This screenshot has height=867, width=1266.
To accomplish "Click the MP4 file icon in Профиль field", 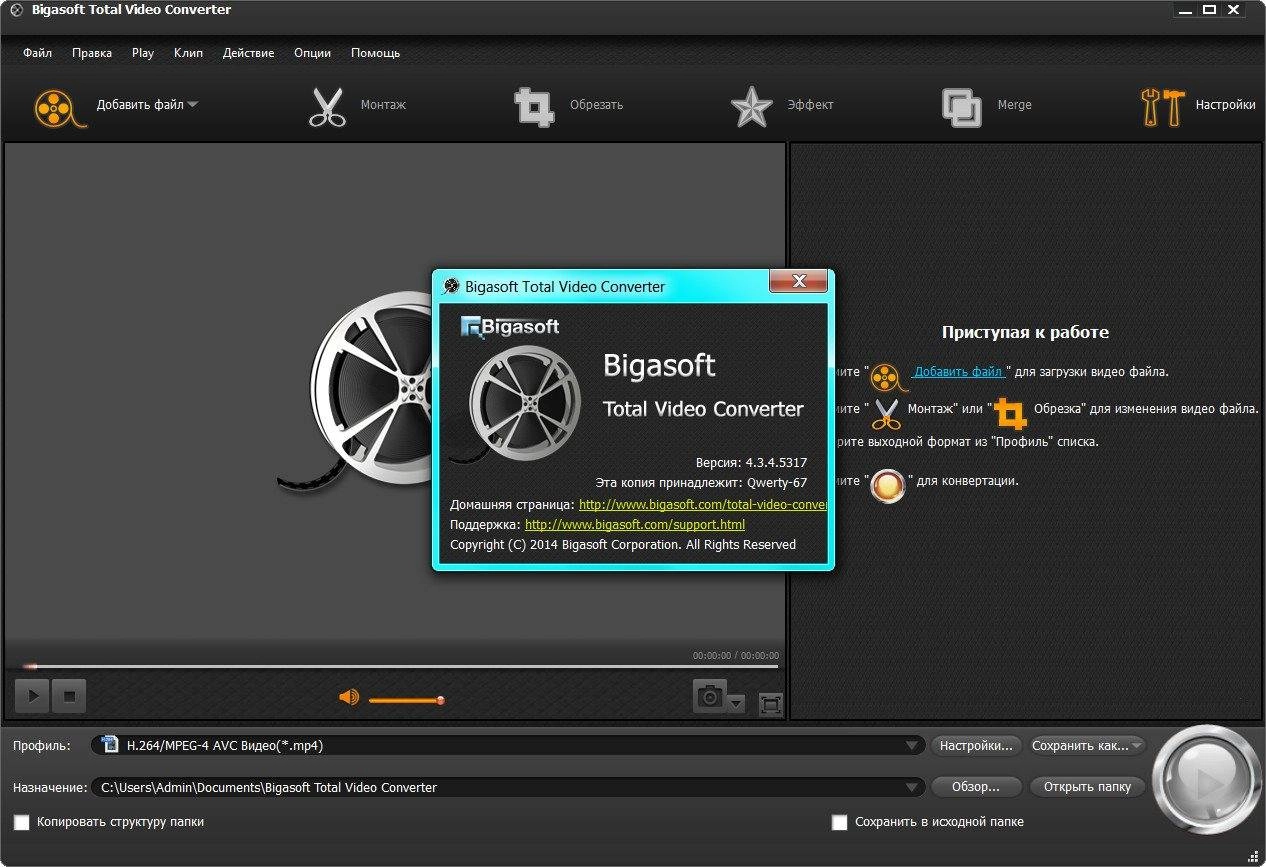I will (110, 745).
